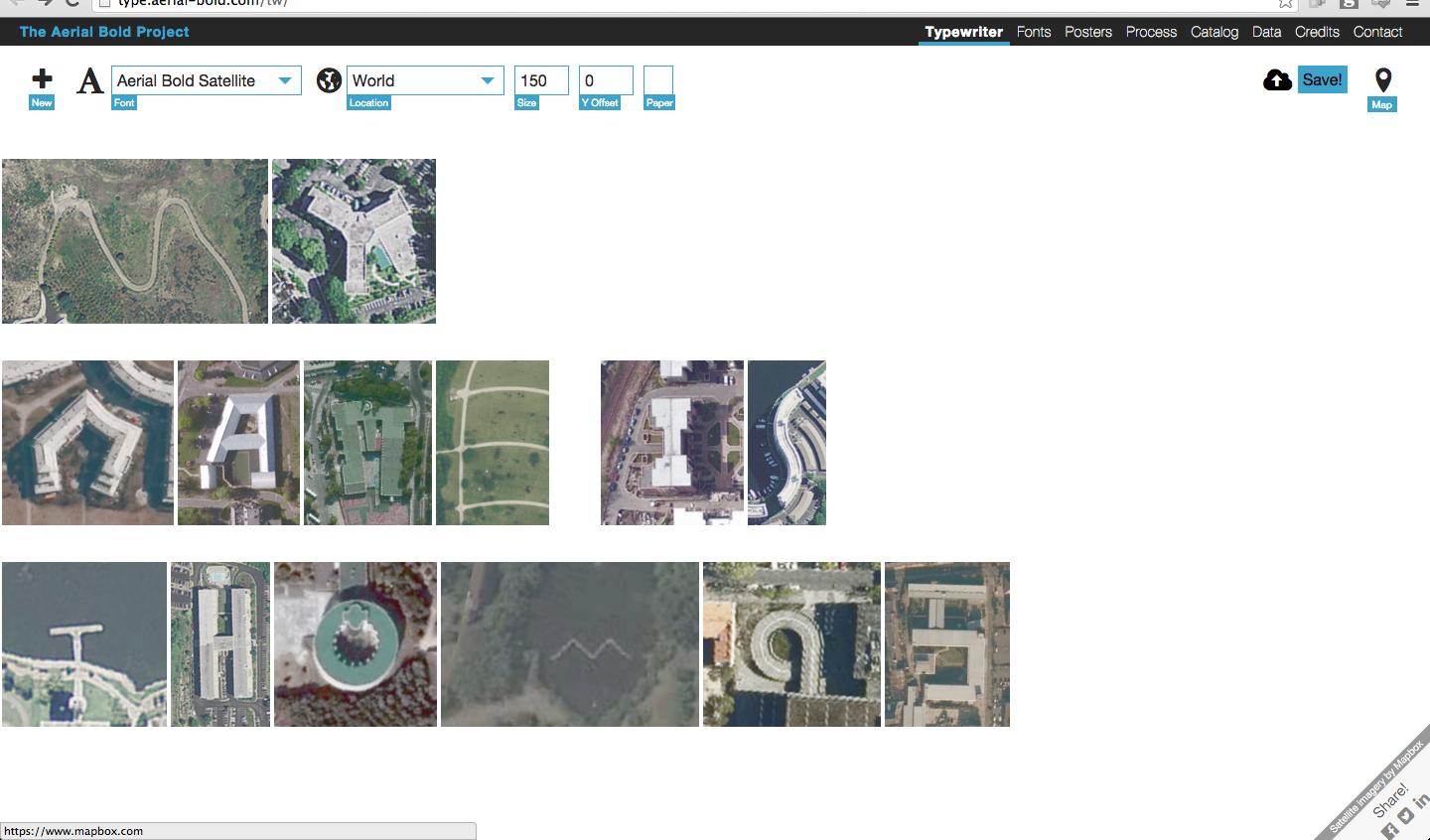Toggle the Paper option box

coord(659,80)
